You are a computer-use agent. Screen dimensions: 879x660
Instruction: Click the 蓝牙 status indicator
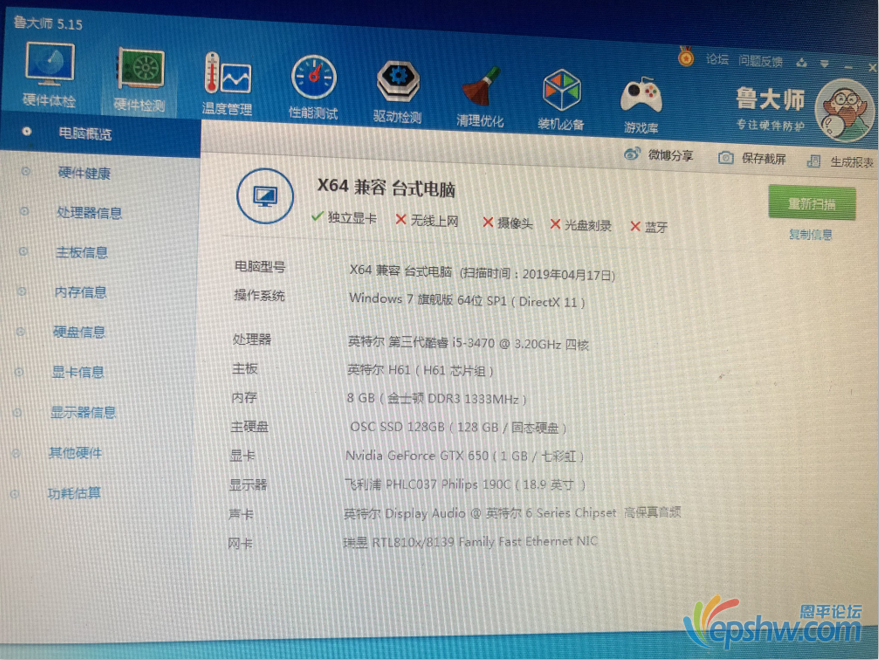coord(649,227)
